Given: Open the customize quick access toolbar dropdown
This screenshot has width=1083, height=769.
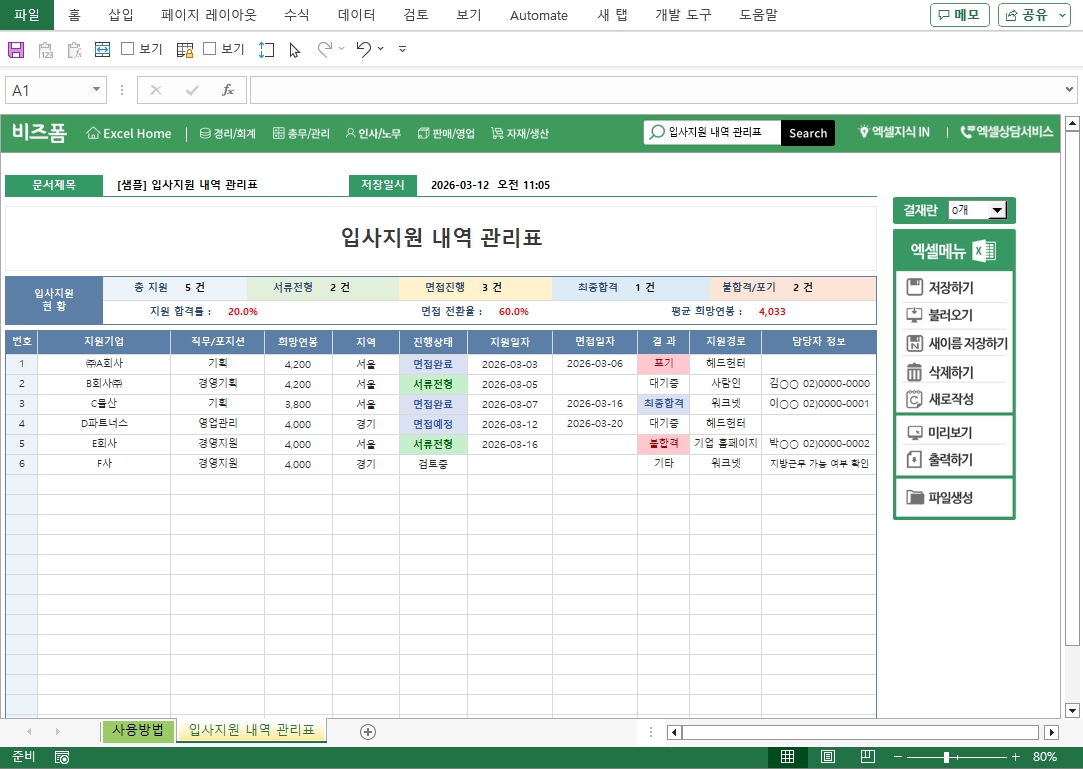Looking at the screenshot, I should pos(402,49).
